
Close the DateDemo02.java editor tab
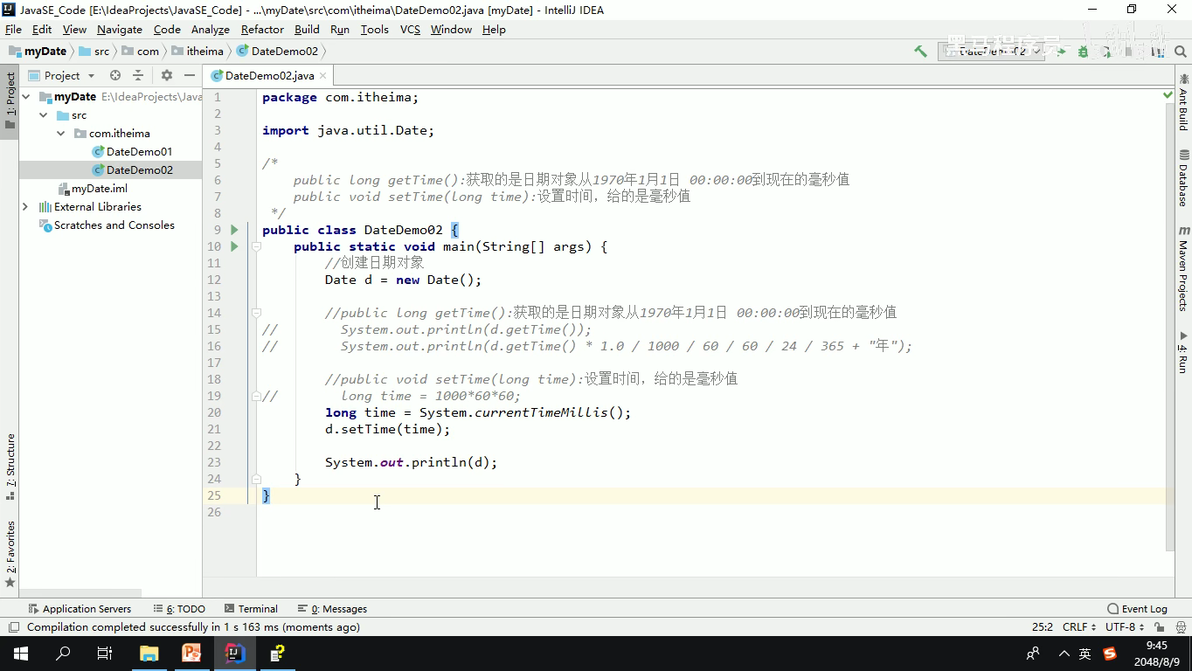(x=323, y=75)
